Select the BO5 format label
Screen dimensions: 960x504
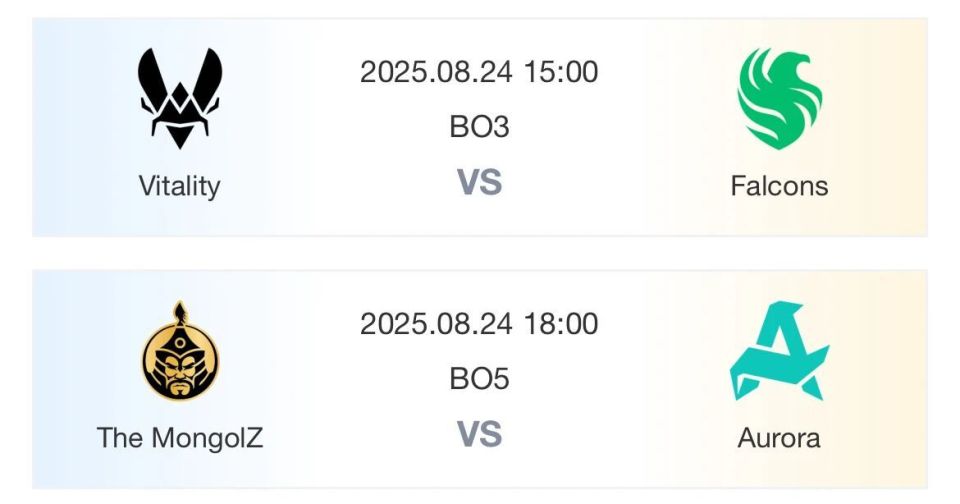pos(479,378)
